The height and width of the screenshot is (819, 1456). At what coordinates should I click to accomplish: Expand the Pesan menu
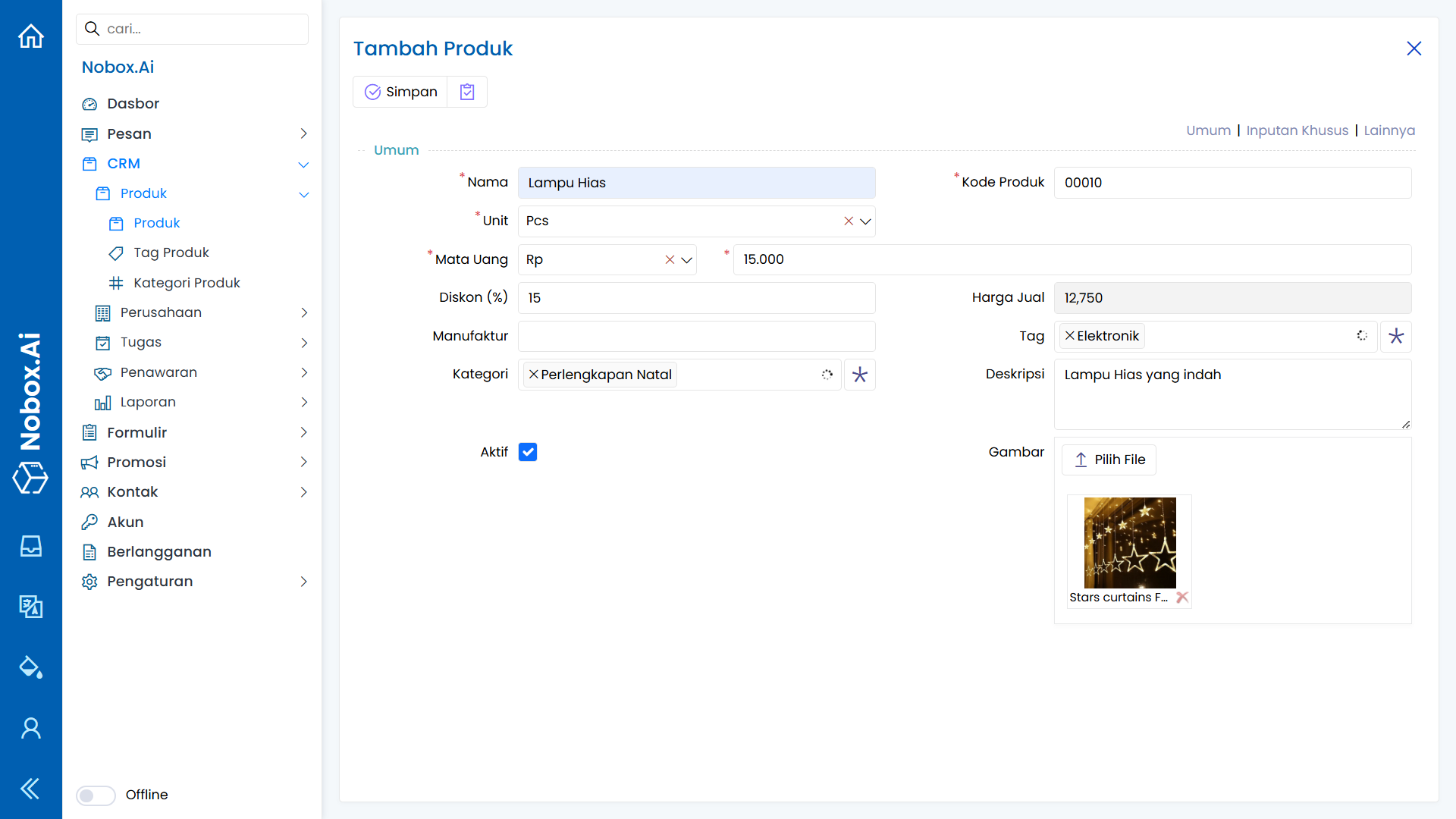click(x=303, y=133)
